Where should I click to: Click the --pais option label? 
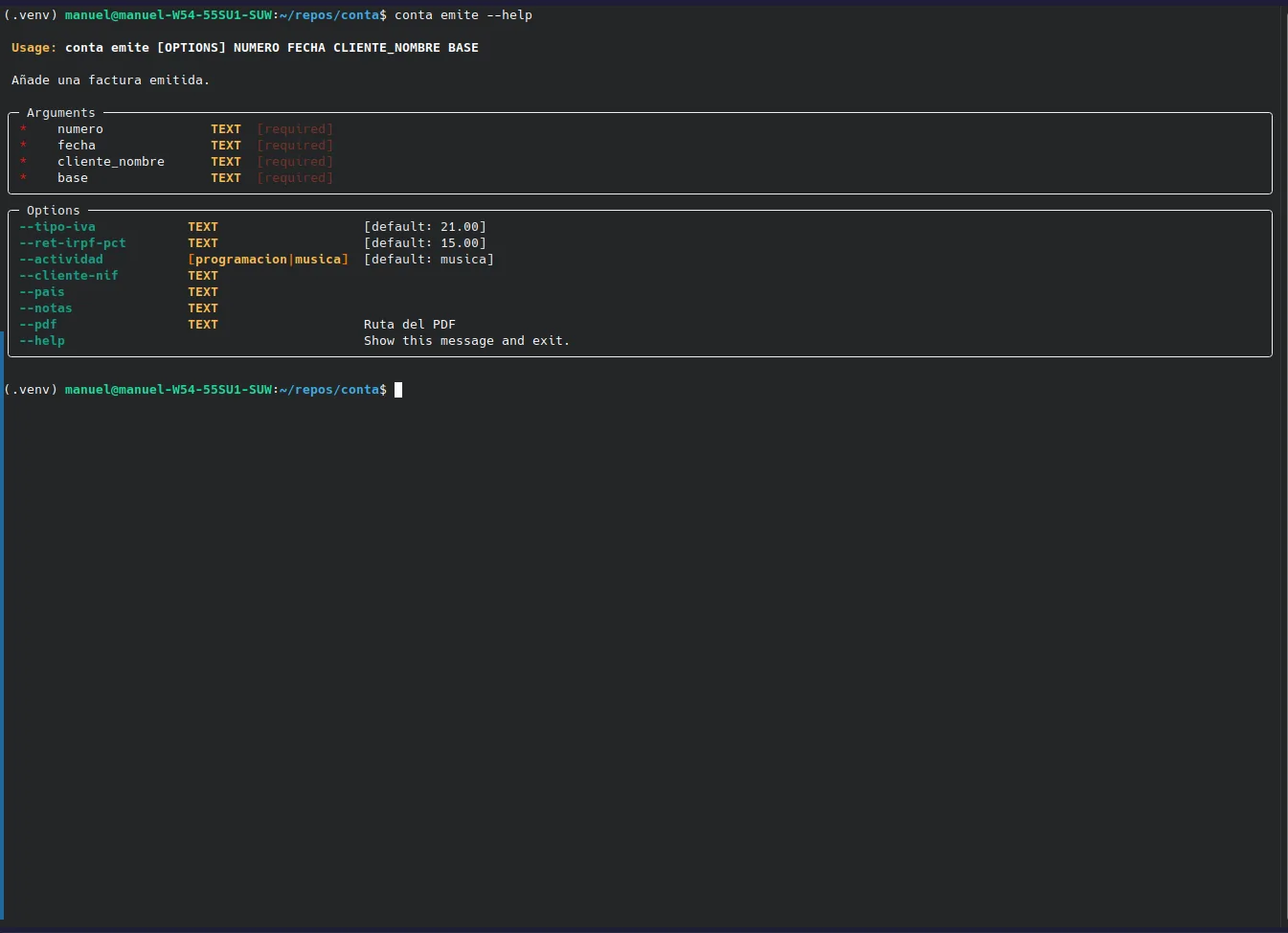pos(41,291)
